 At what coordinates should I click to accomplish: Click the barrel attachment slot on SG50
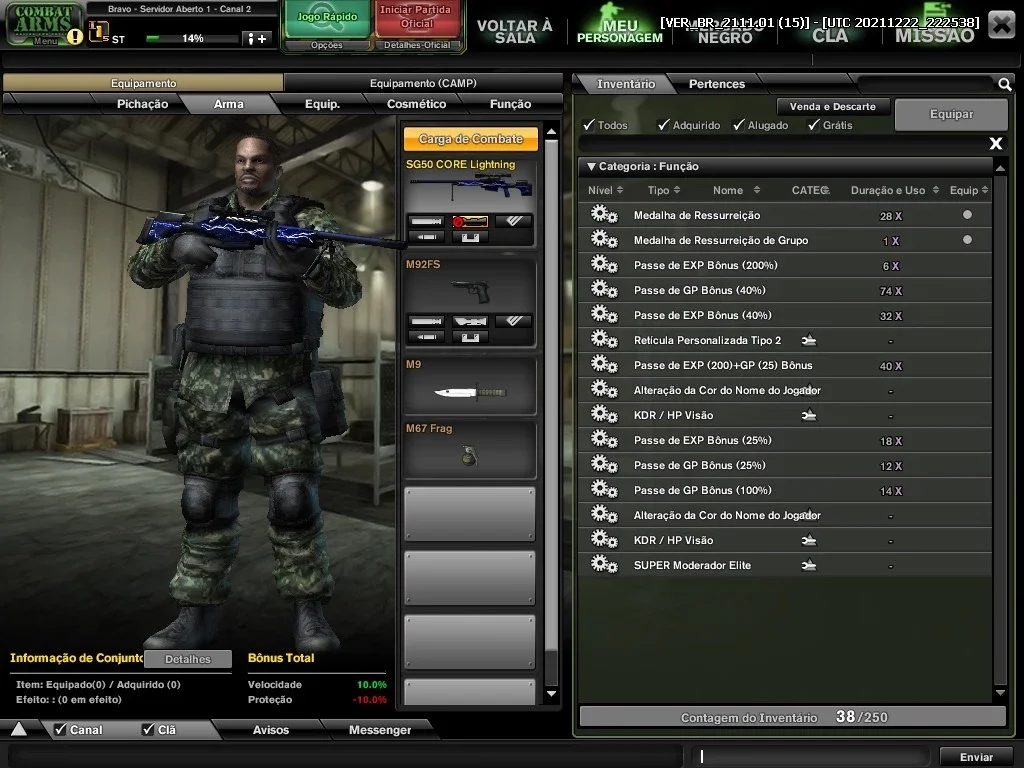click(x=426, y=221)
